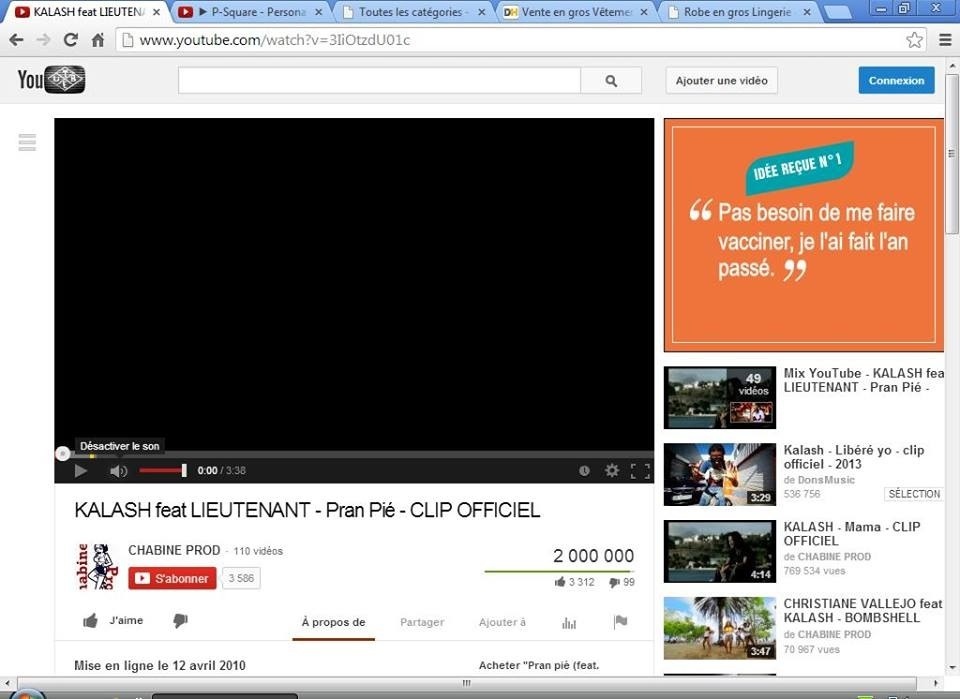
Task: Open the Partager tab
Action: (x=422, y=622)
